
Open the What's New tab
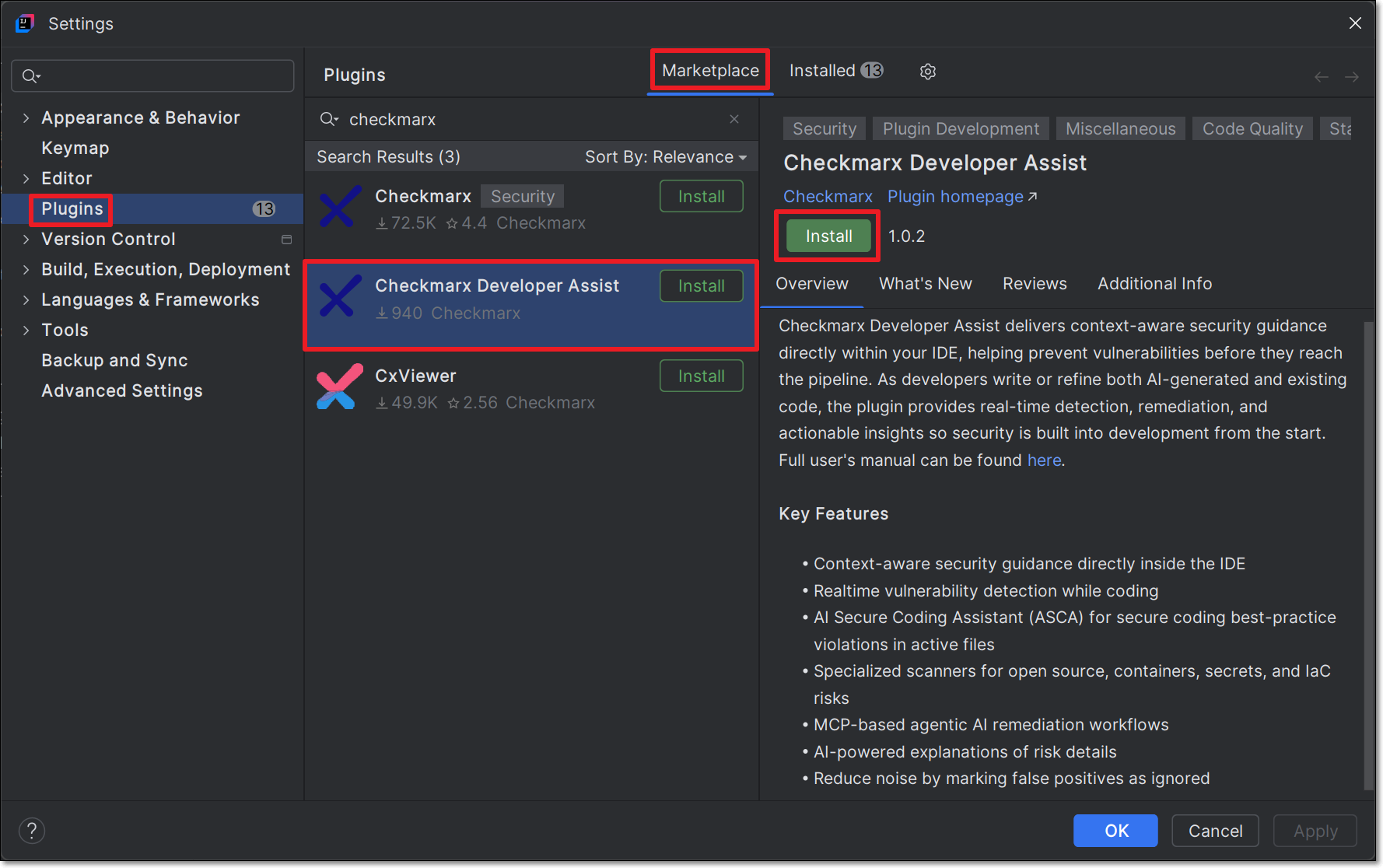[x=926, y=284]
